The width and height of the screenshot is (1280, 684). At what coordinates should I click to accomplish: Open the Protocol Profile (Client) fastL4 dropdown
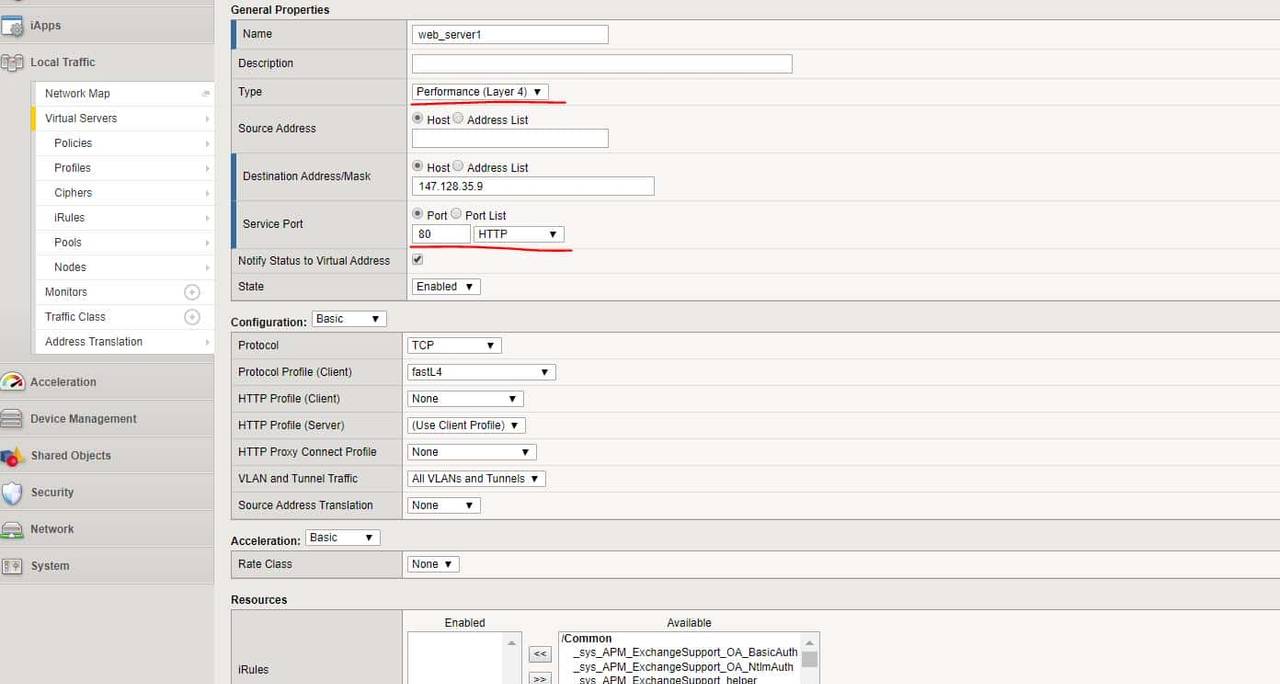[481, 372]
